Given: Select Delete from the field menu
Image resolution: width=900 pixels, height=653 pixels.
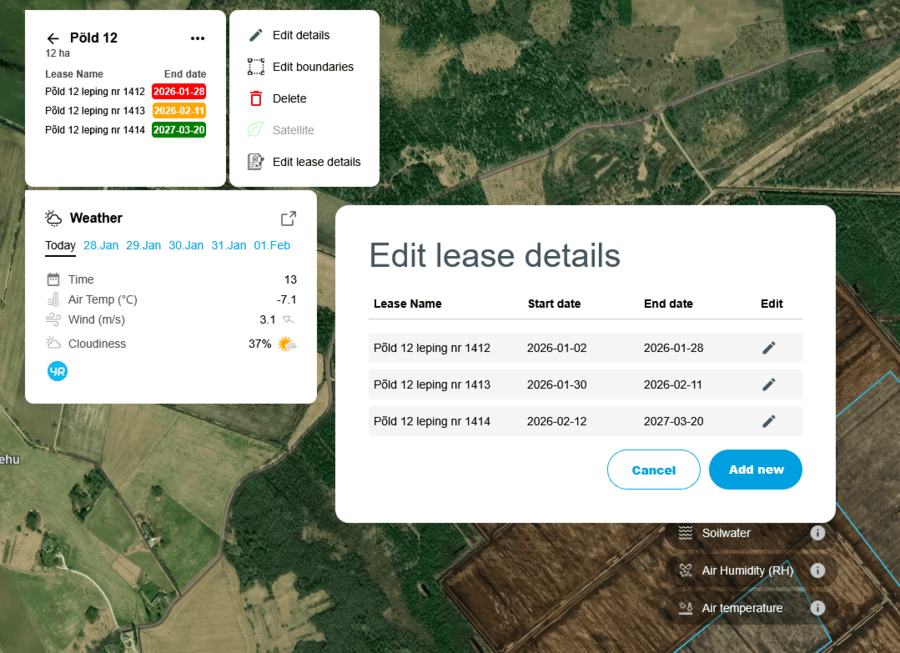Looking at the screenshot, I should click(289, 99).
